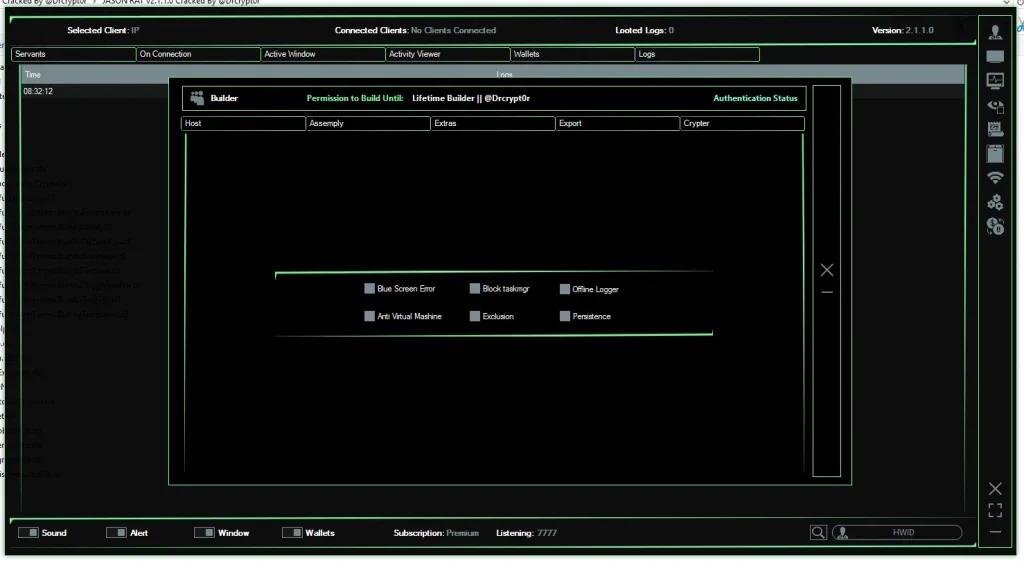Open the Export tab in Builder
1024x565 pixels.
coord(617,123)
